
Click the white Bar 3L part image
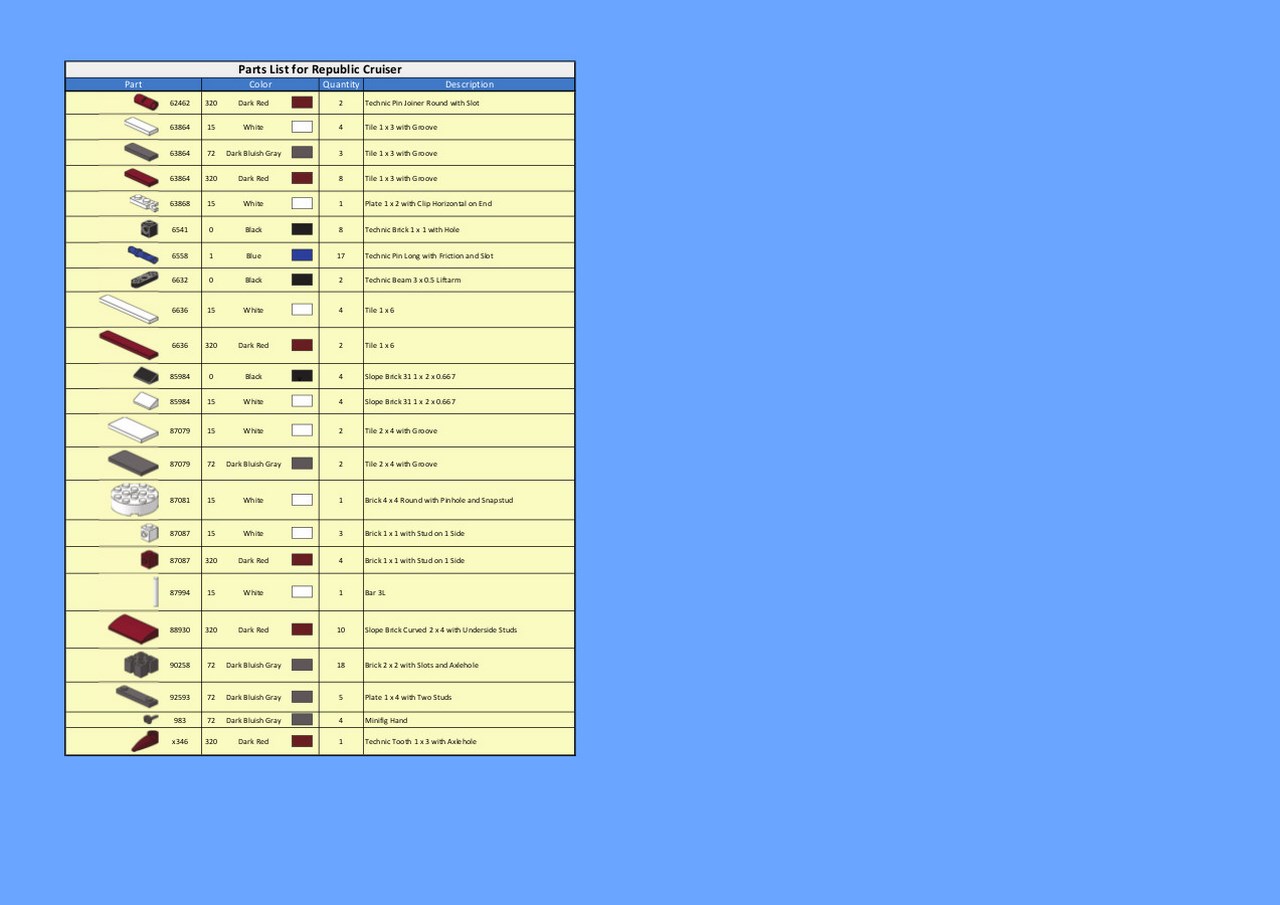point(157,592)
